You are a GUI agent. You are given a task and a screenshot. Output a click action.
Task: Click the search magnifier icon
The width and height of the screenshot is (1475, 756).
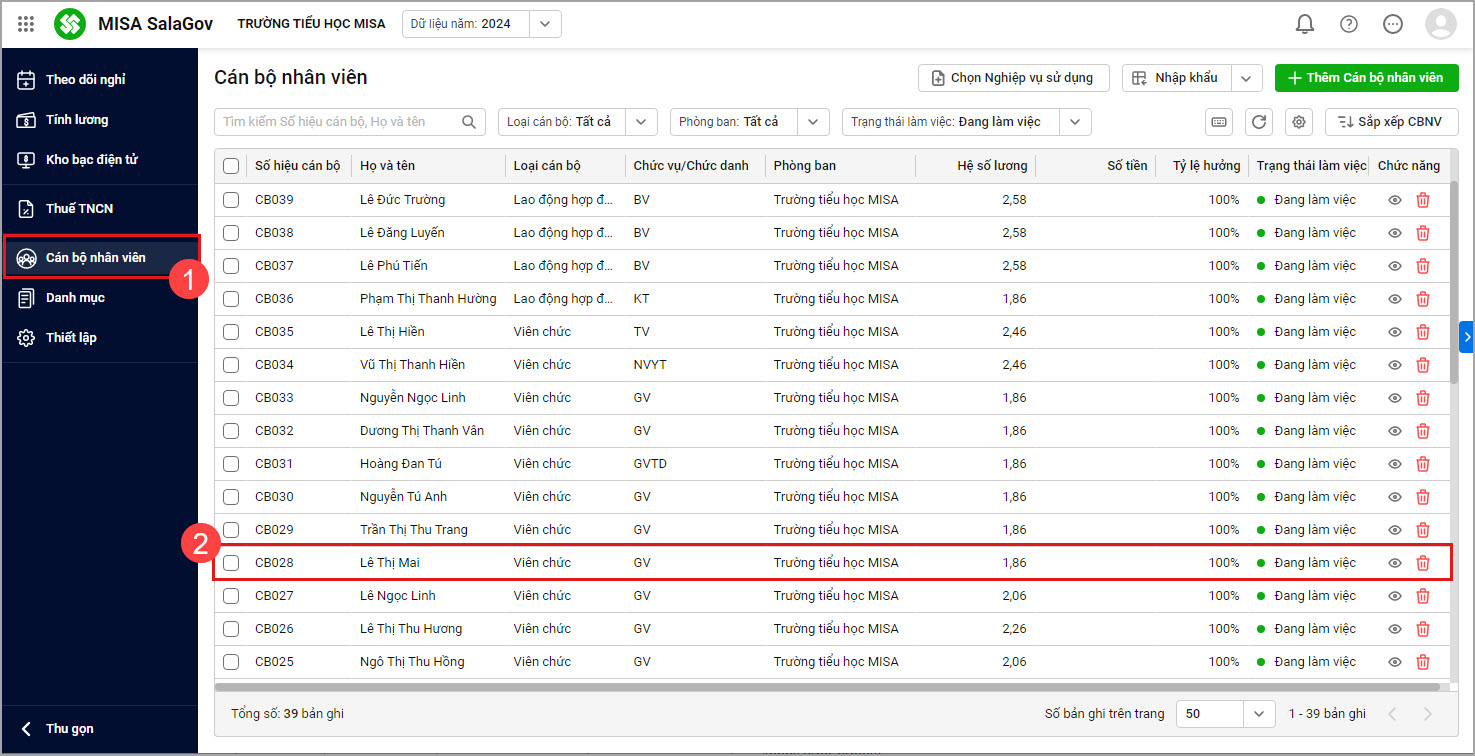(x=469, y=122)
